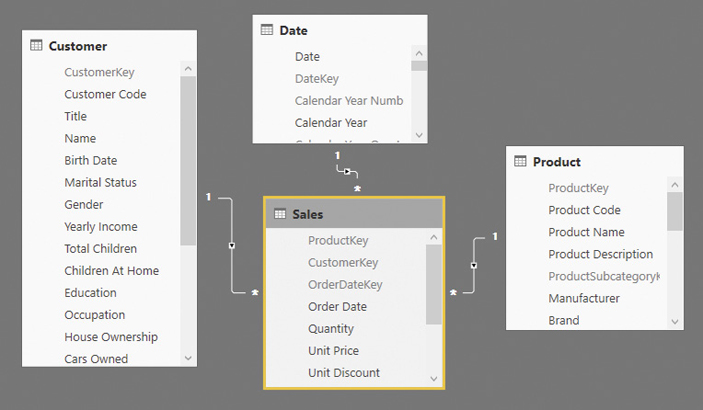The image size is (703, 410).
Task: Select the DateKey field
Action: tap(317, 79)
